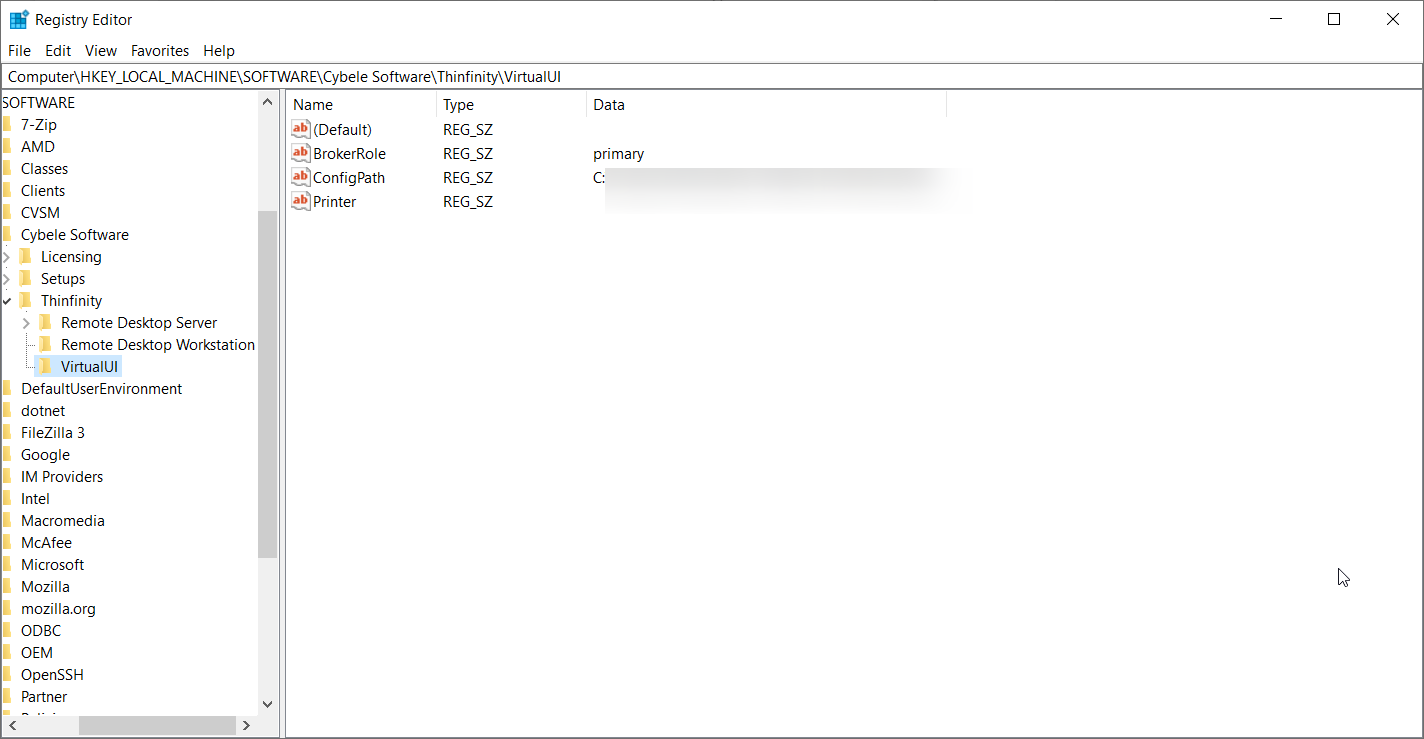The width and height of the screenshot is (1424, 739).
Task: Select the mozilla.org key
Action: pyautogui.click(x=58, y=608)
